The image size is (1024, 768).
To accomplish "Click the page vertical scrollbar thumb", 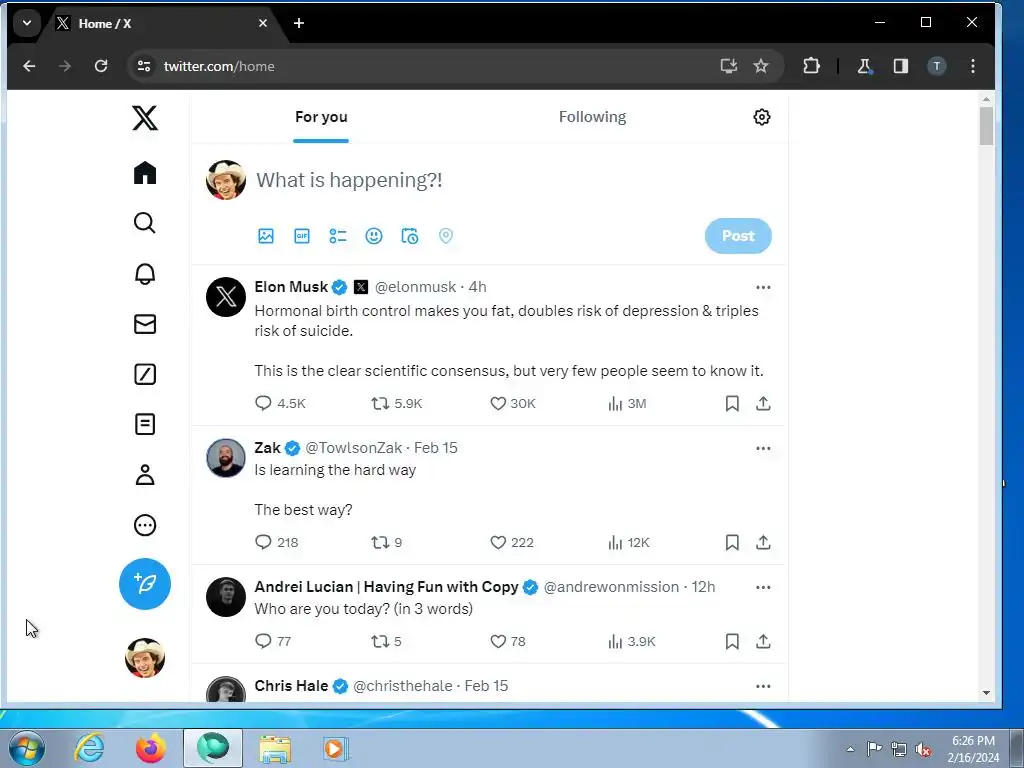I will [x=986, y=126].
